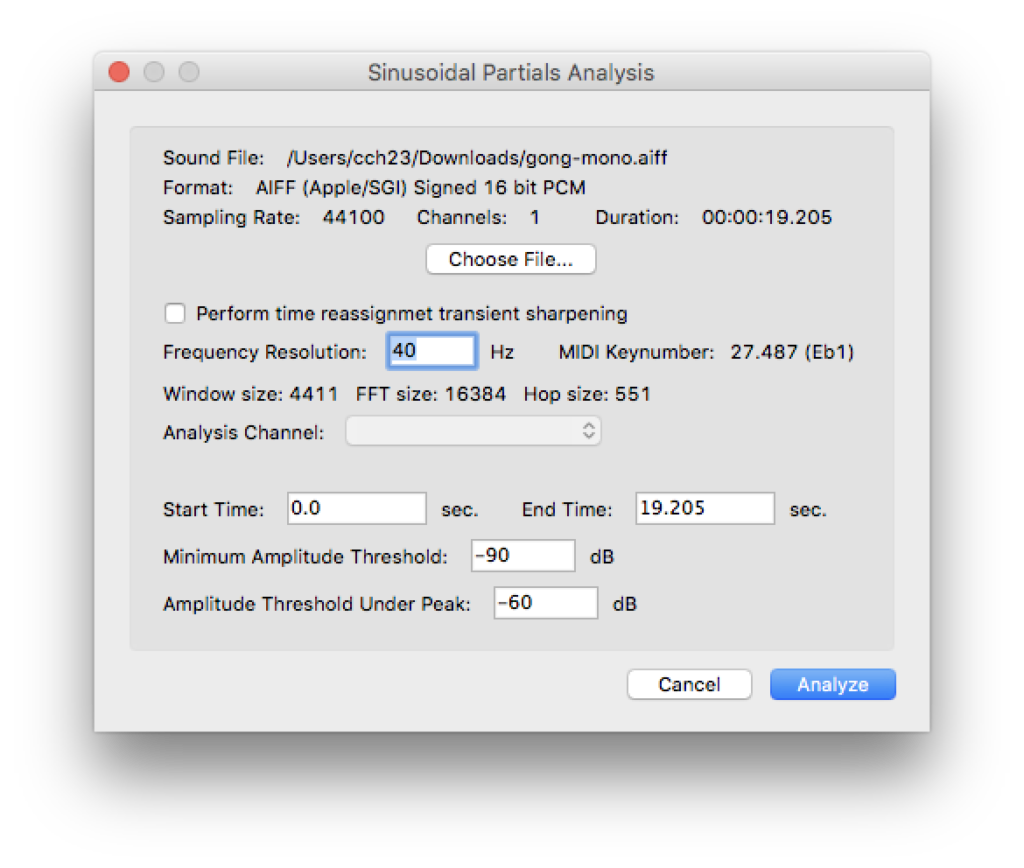Click the Hop size: 551 text
Screen dimensions: 1024x868
(x=586, y=394)
